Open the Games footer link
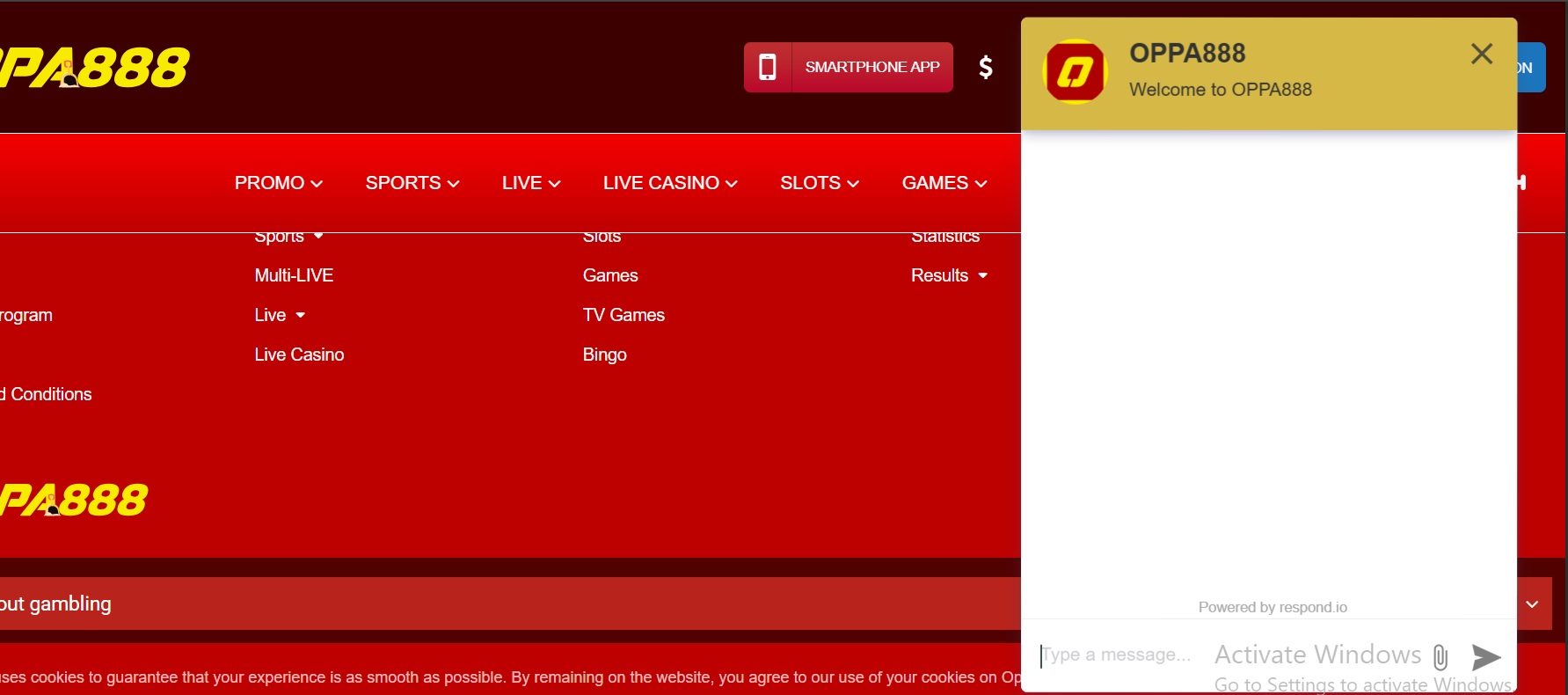This screenshot has width=1568, height=695. click(x=610, y=275)
